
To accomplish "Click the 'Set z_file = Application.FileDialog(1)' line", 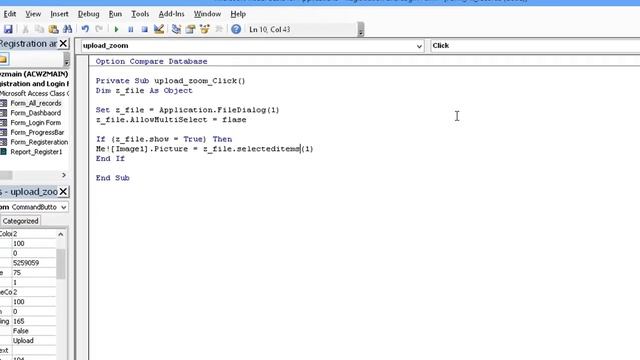I will [187, 110].
